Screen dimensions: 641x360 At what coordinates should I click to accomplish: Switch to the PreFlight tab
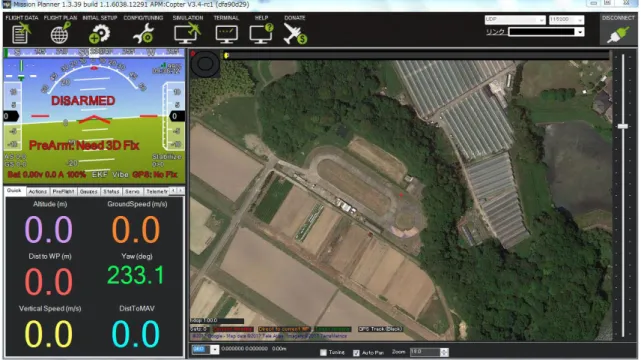[63, 191]
